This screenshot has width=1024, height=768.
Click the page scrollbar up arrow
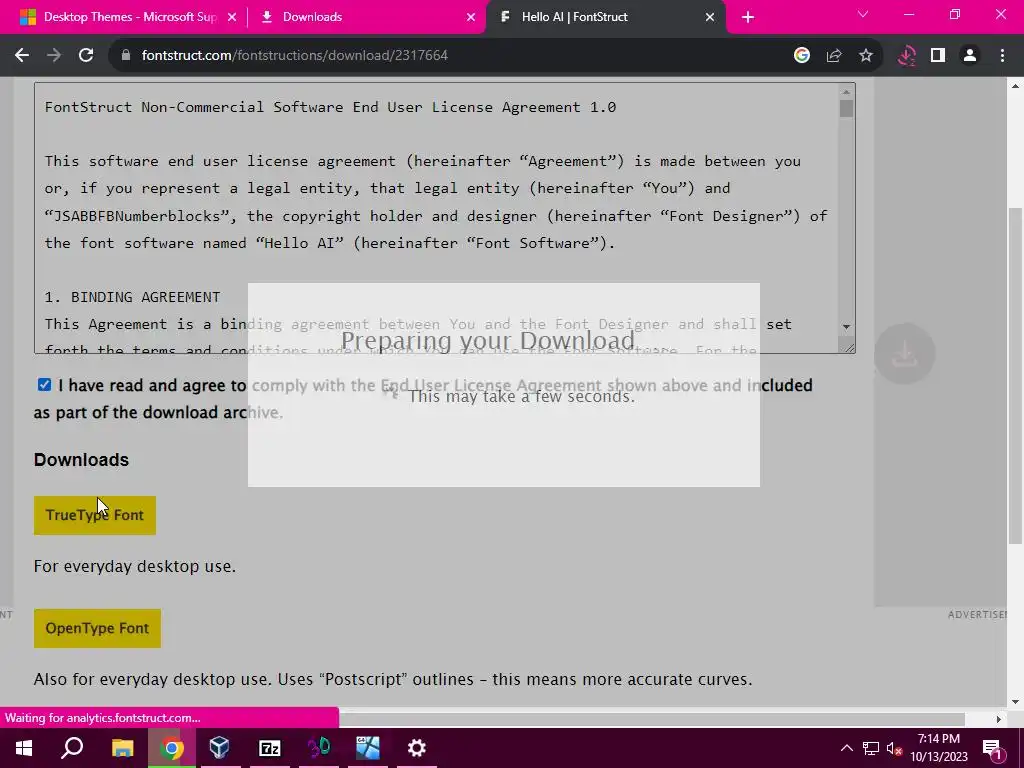coord(1016,86)
